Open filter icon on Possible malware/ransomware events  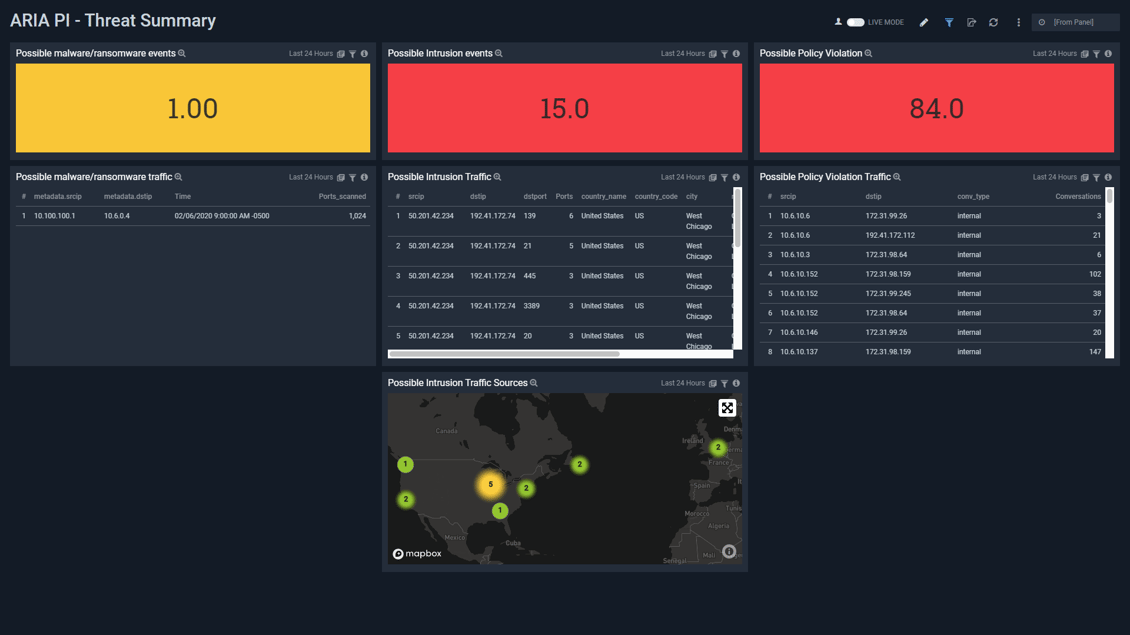pyautogui.click(x=351, y=53)
